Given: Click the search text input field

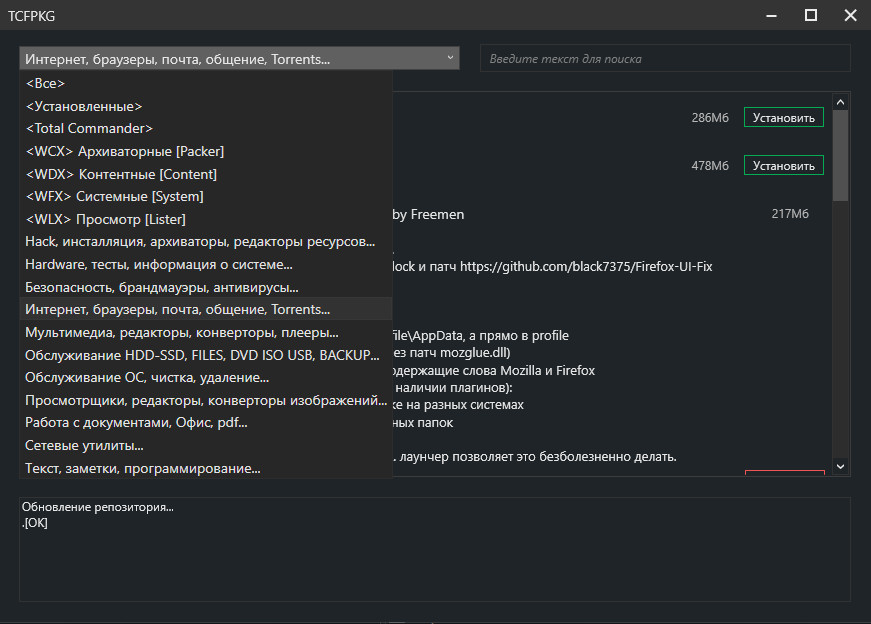Looking at the screenshot, I should click(x=665, y=59).
